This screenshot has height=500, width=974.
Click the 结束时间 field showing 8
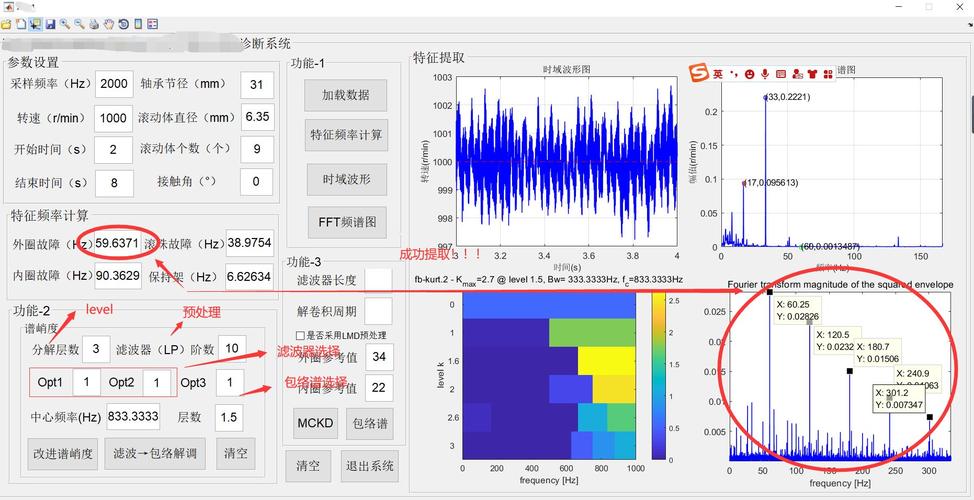[x=114, y=183]
